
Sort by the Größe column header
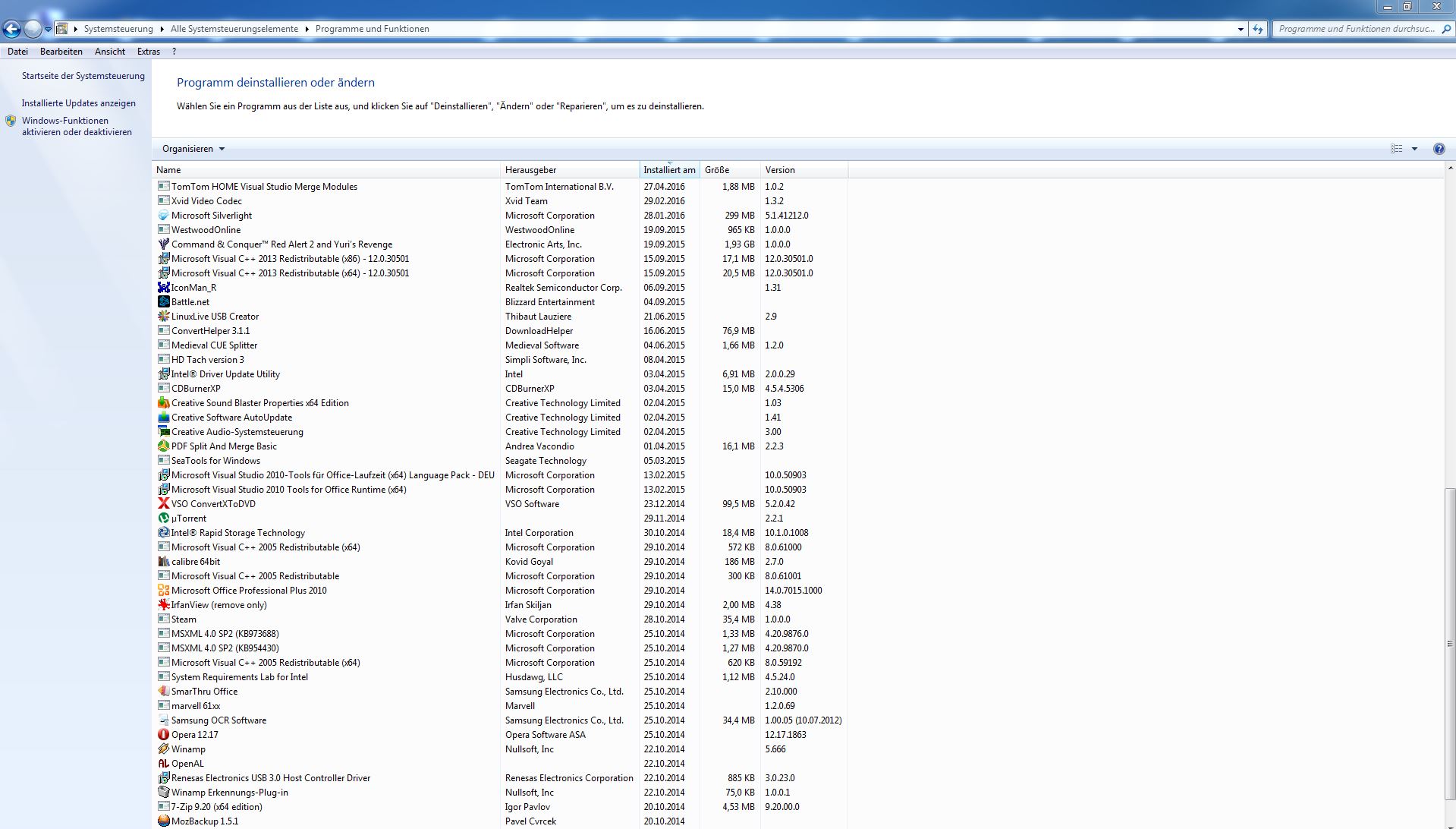[x=730, y=170]
